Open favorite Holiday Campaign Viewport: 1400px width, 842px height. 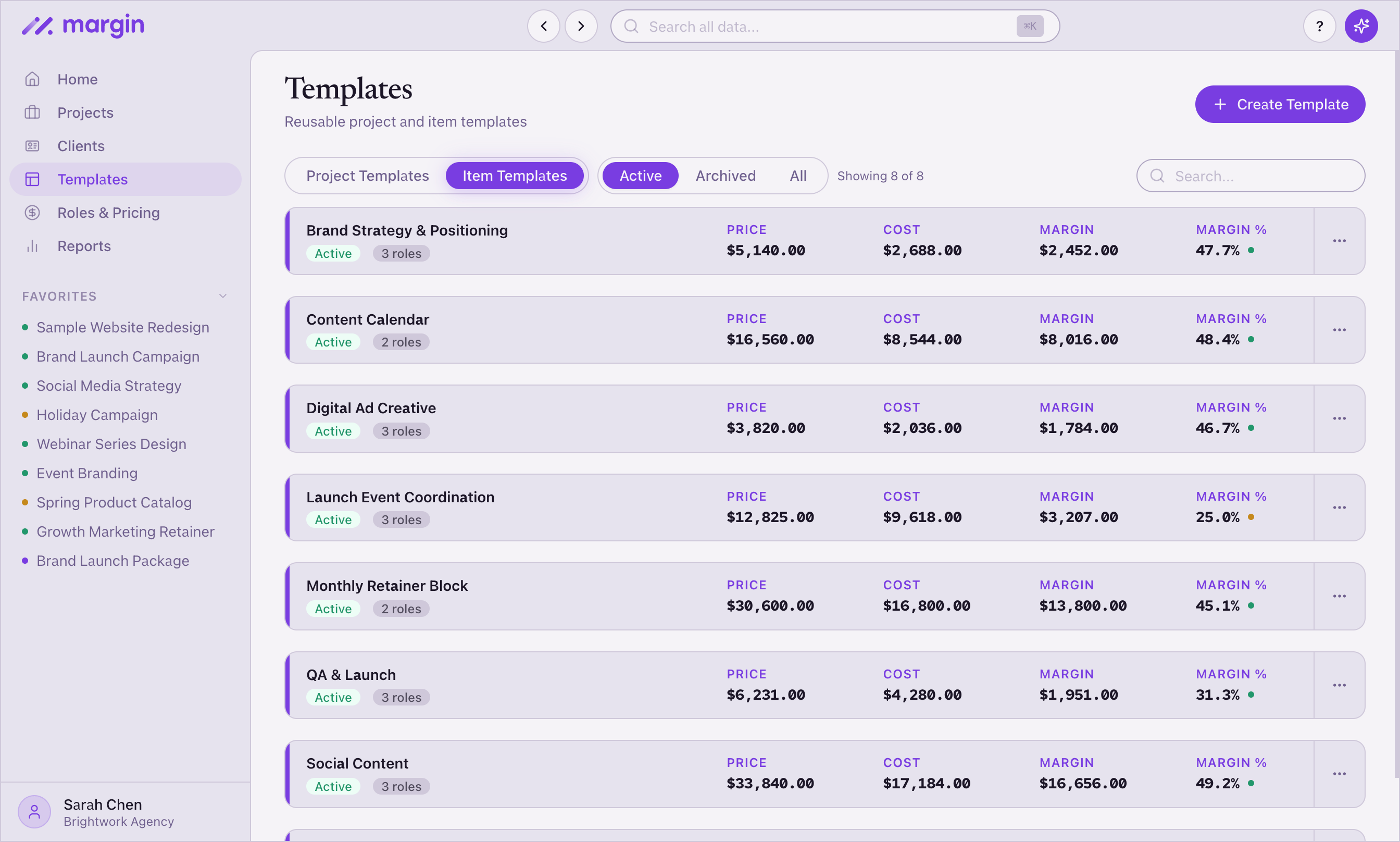(x=97, y=415)
